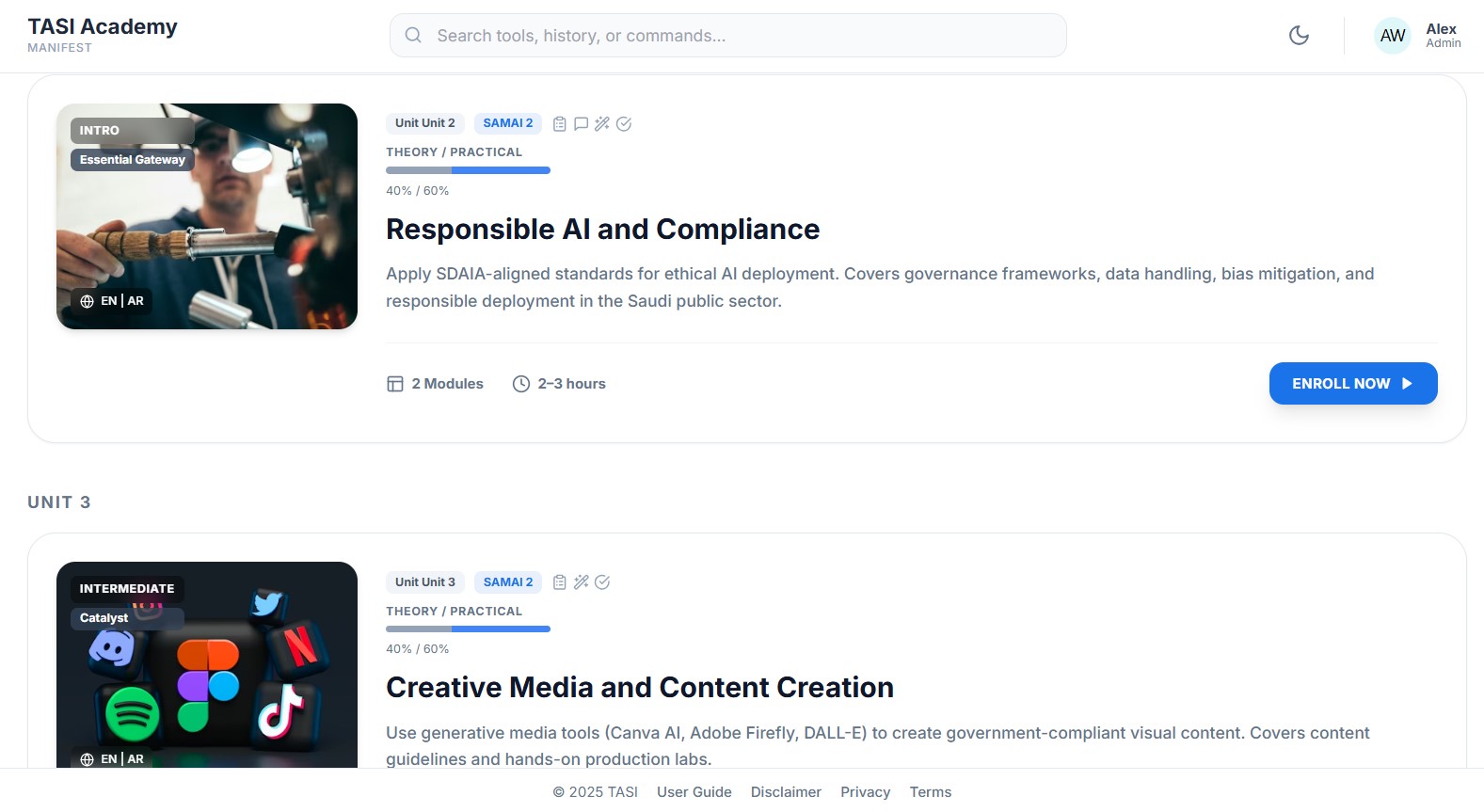Click the Unit Unit 3 tag
This screenshot has height=812, width=1484.
point(424,582)
